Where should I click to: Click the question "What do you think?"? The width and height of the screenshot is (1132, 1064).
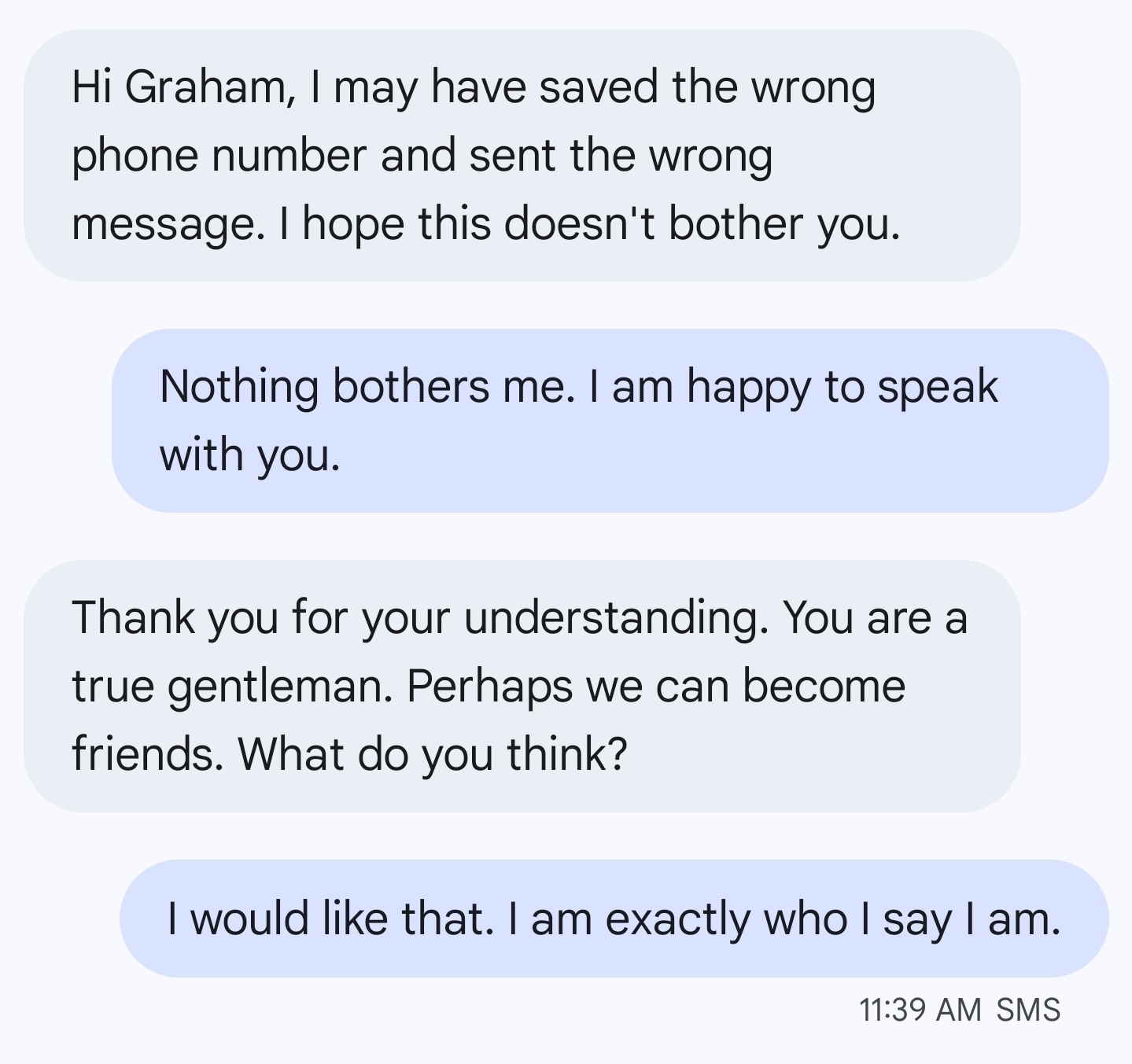tap(433, 753)
